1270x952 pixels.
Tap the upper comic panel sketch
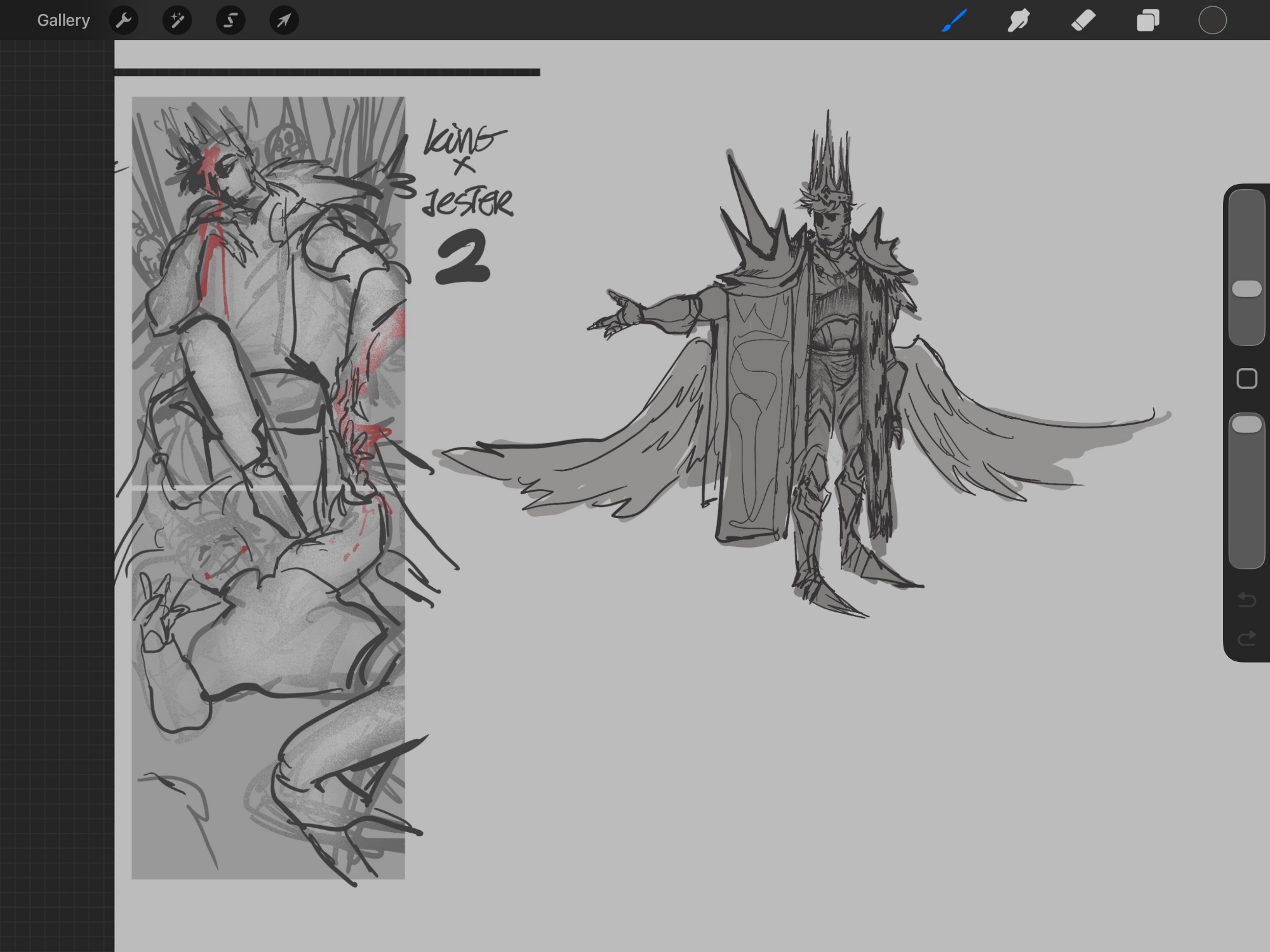[267, 292]
